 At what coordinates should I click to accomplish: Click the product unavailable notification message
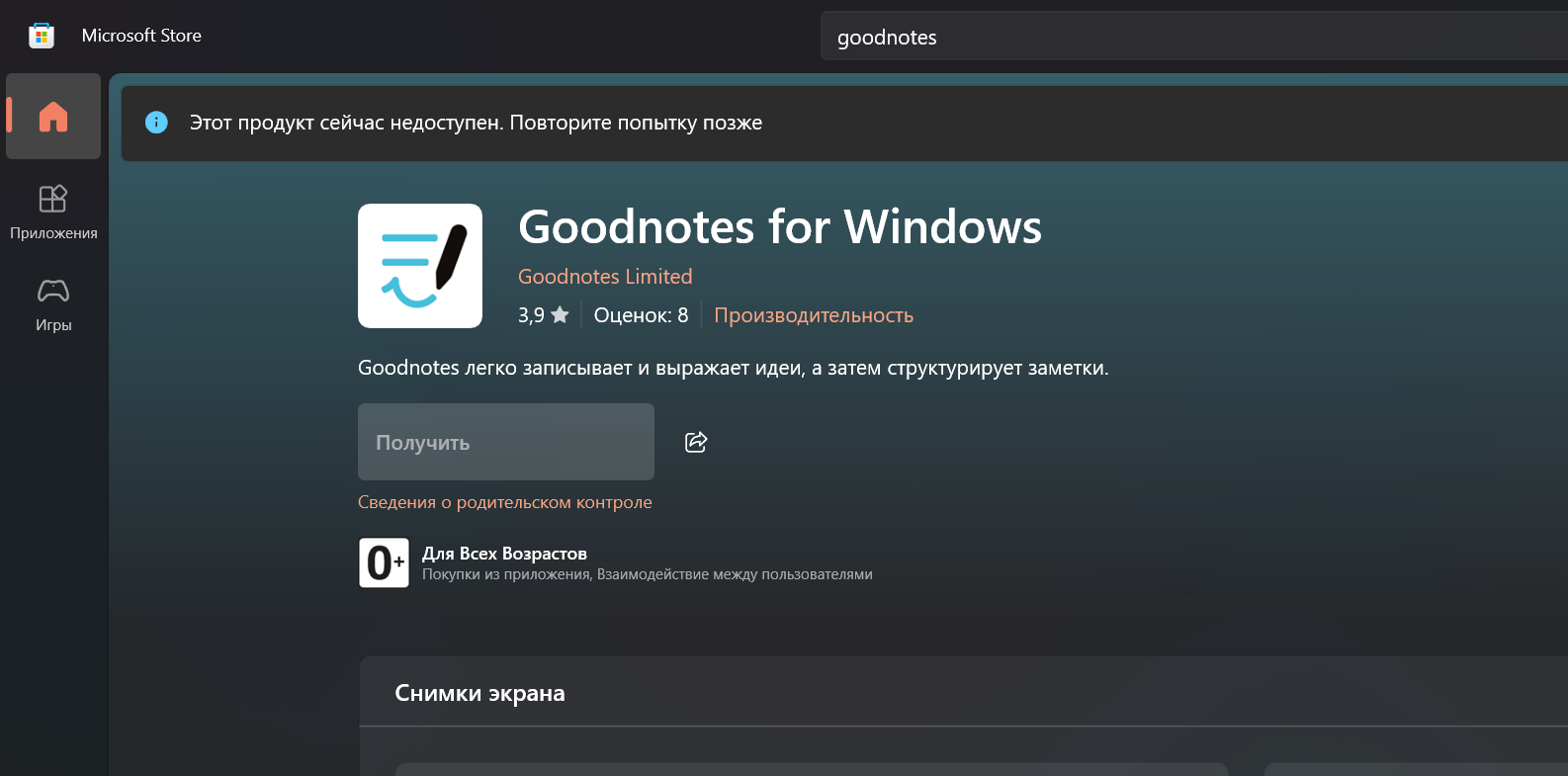pyautogui.click(x=476, y=123)
